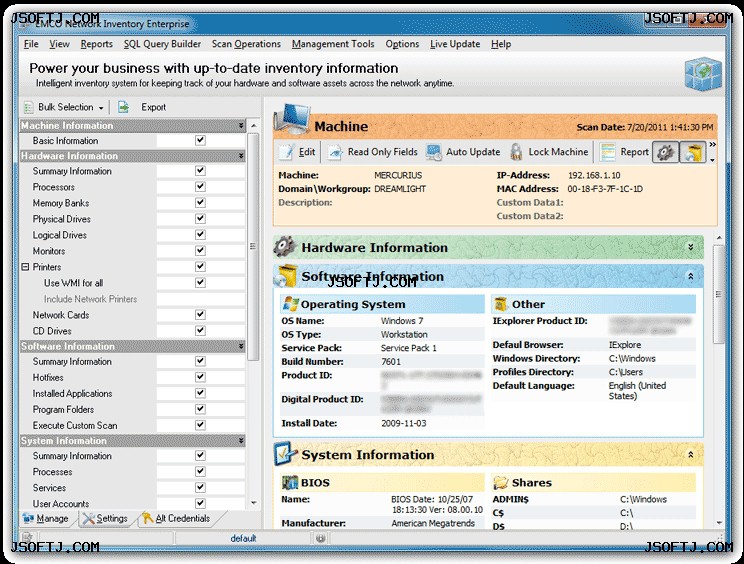Click the Report document icon
The height and width of the screenshot is (564, 744).
[x=607, y=152]
